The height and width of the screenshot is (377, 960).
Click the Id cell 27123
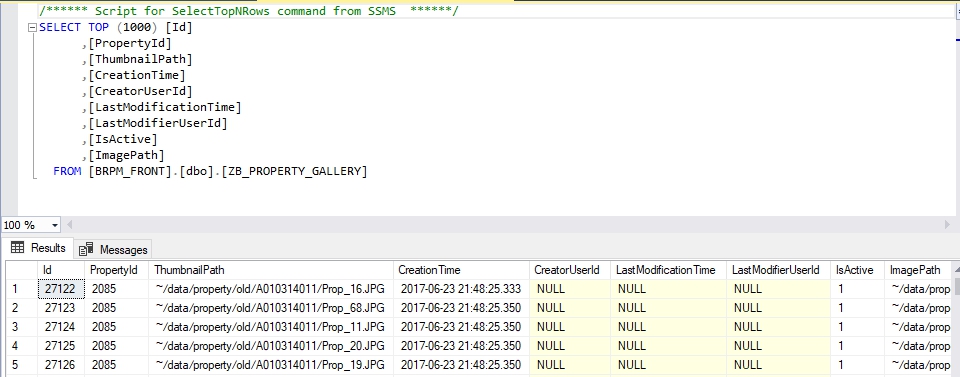tap(61, 307)
